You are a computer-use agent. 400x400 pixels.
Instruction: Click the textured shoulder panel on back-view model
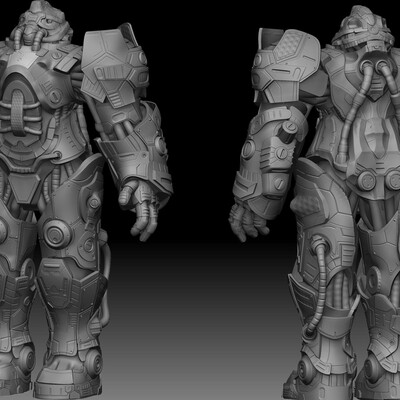pos(292,49)
